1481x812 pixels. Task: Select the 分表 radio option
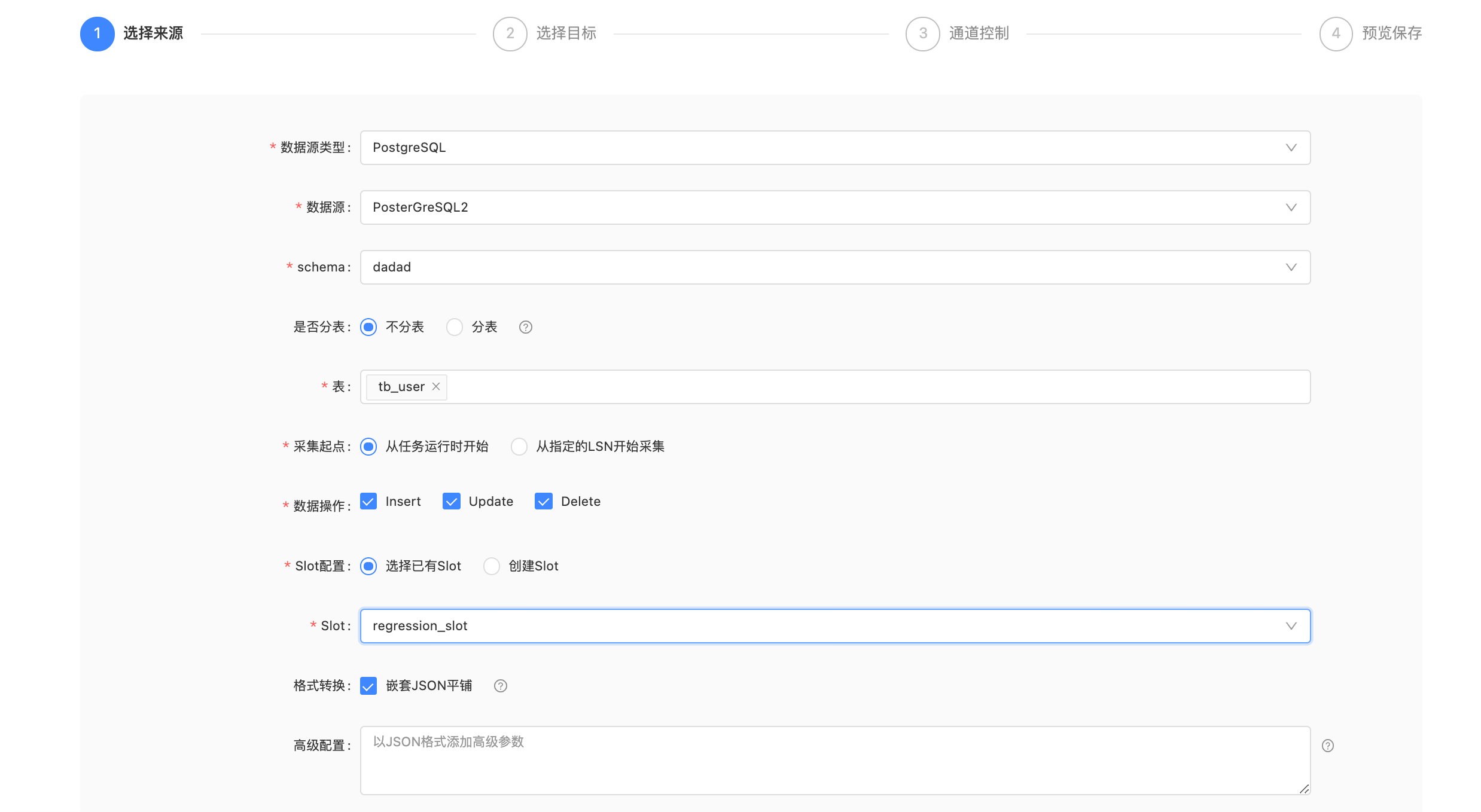pyautogui.click(x=455, y=327)
